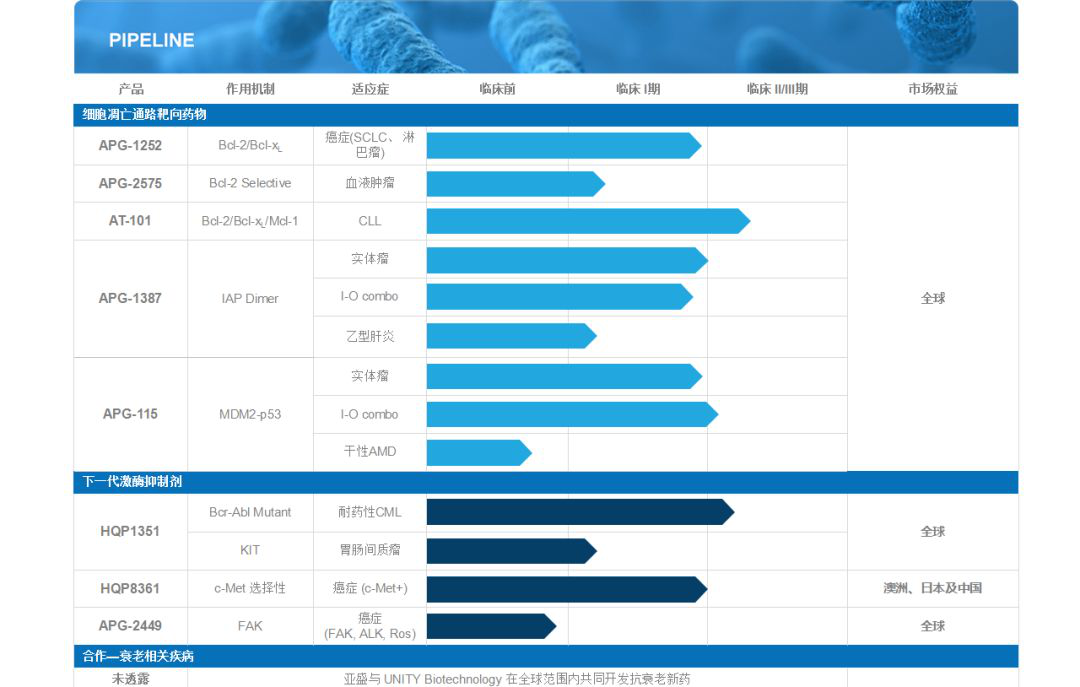Click the KIT mechanism cell

[250, 550]
